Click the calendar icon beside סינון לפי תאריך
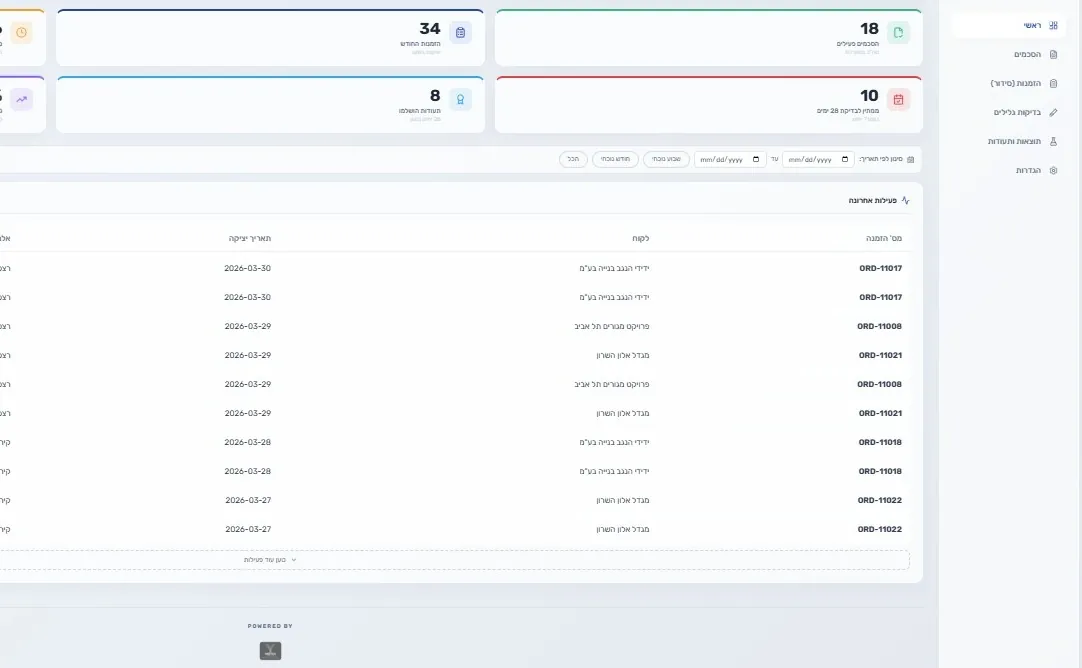The height and width of the screenshot is (668, 1082). [910, 159]
